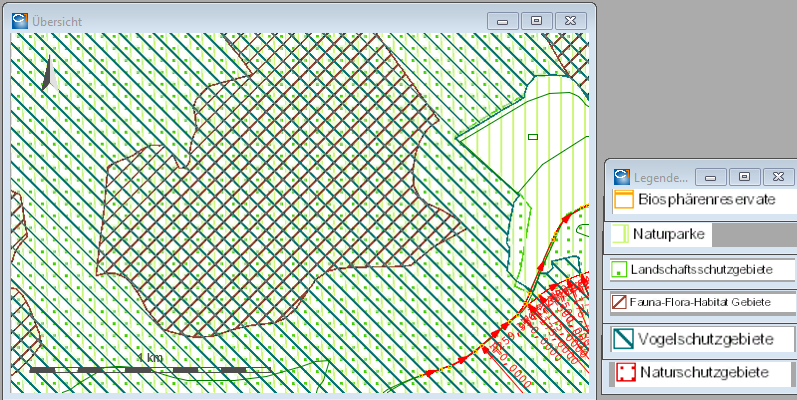Select the Naturschutzgebiete legend label
Screen dimensions: 797x400
coord(704,372)
